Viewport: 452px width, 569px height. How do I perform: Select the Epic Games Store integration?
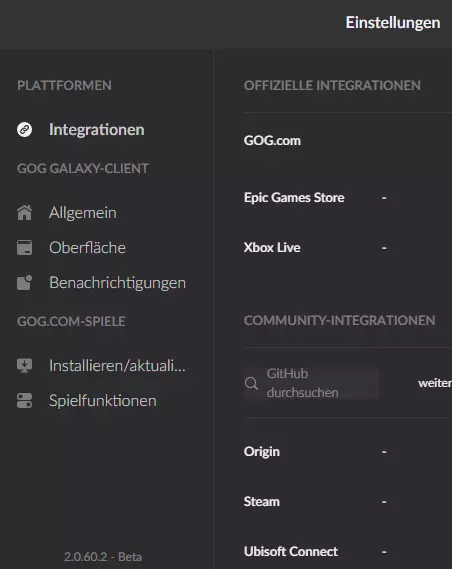(x=294, y=197)
